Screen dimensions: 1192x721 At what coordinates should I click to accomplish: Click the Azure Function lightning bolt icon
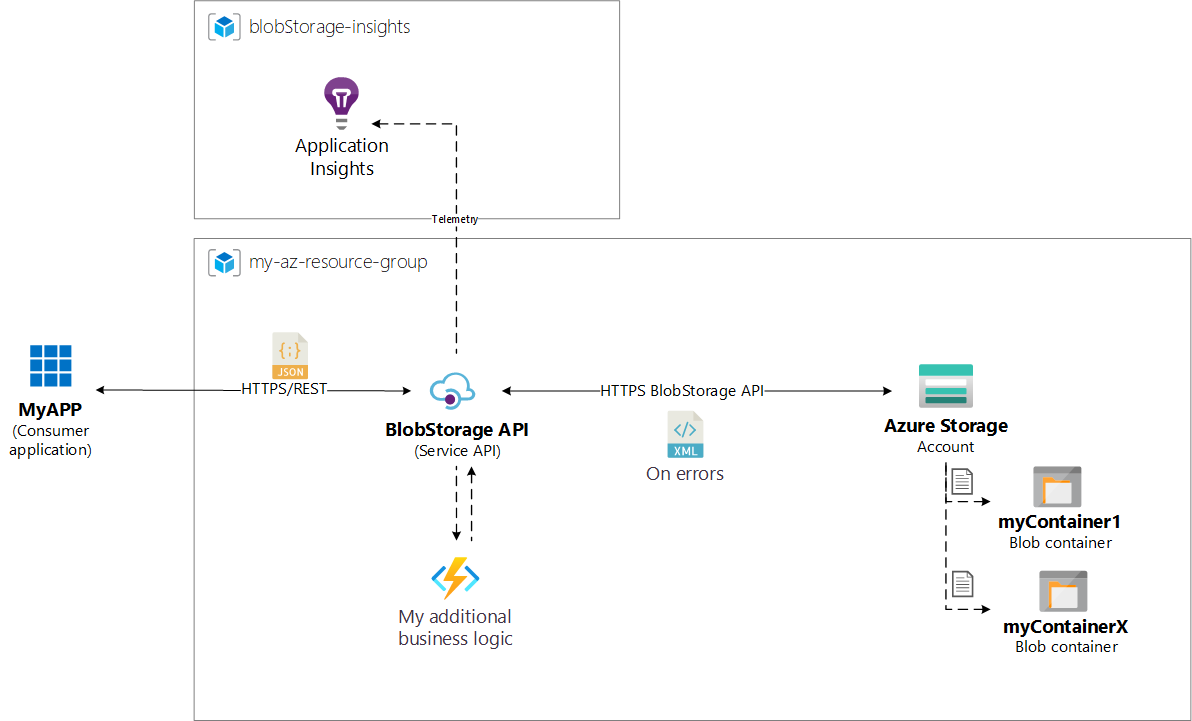pyautogui.click(x=455, y=577)
